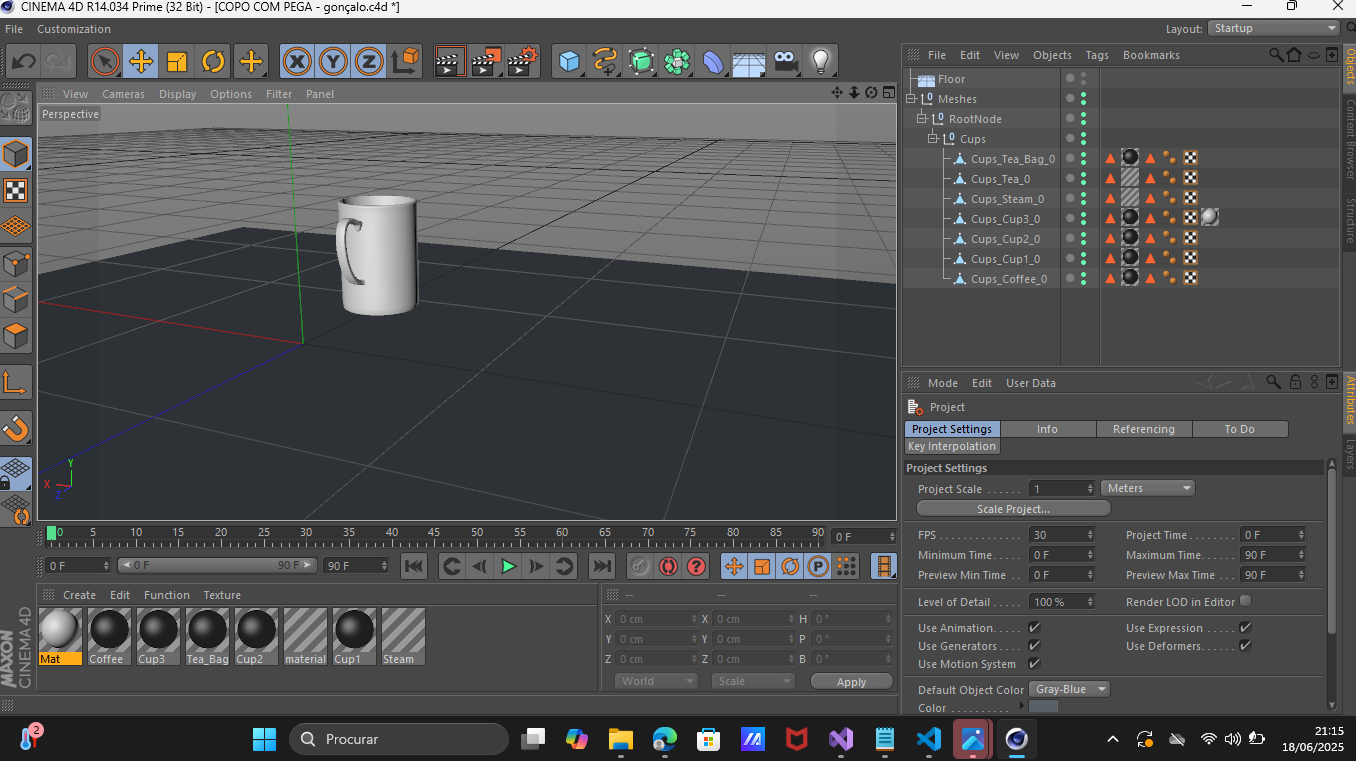Viewport: 1356px width, 761px height.
Task: Click Make Editable icon in left sidebar
Action: (x=16, y=110)
